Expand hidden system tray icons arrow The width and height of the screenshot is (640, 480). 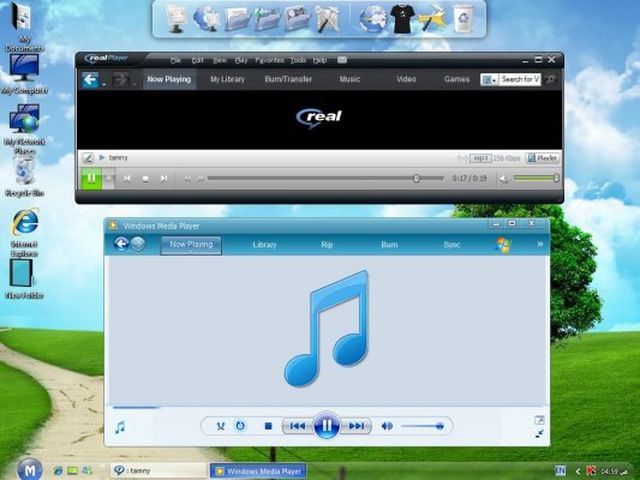point(578,471)
